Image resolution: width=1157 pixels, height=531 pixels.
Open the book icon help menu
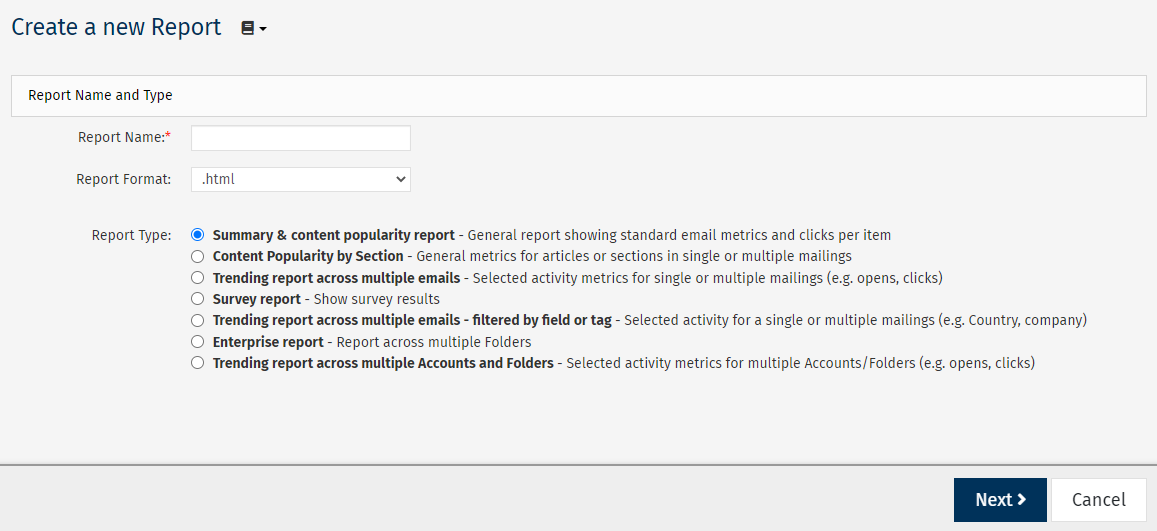coord(248,28)
